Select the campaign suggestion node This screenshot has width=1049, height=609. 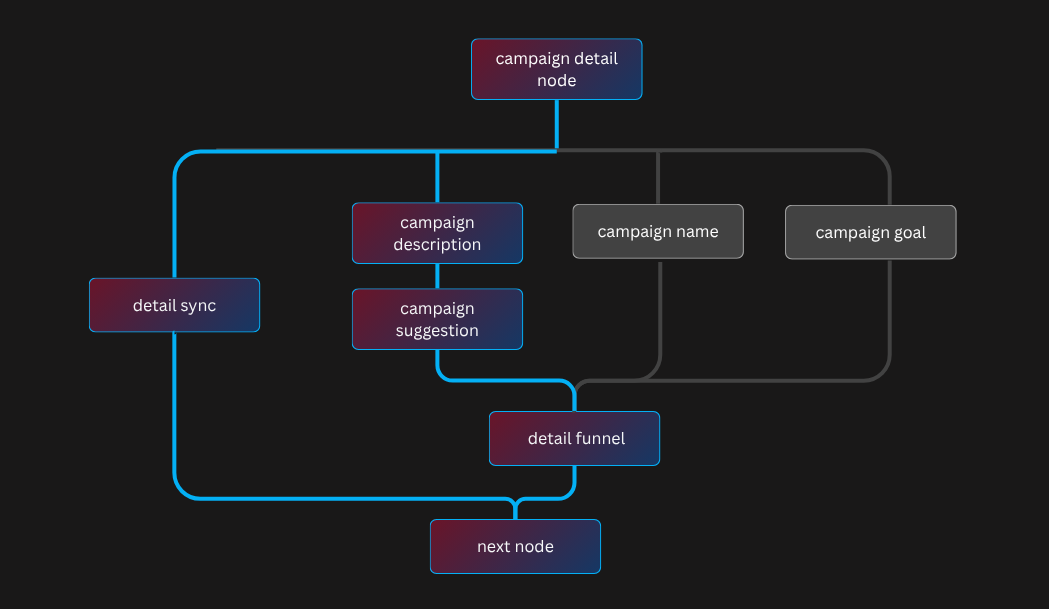(437, 319)
